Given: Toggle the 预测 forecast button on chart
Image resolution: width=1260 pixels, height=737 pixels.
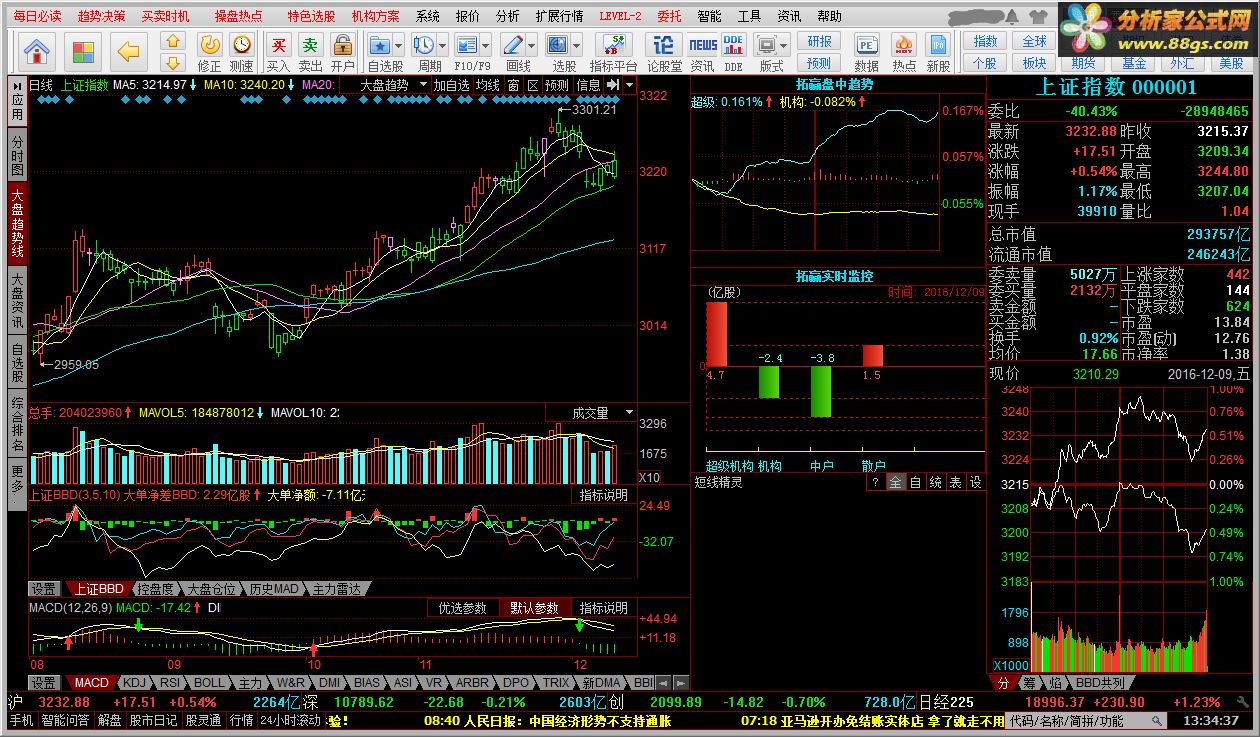Looking at the screenshot, I should click(x=558, y=85).
